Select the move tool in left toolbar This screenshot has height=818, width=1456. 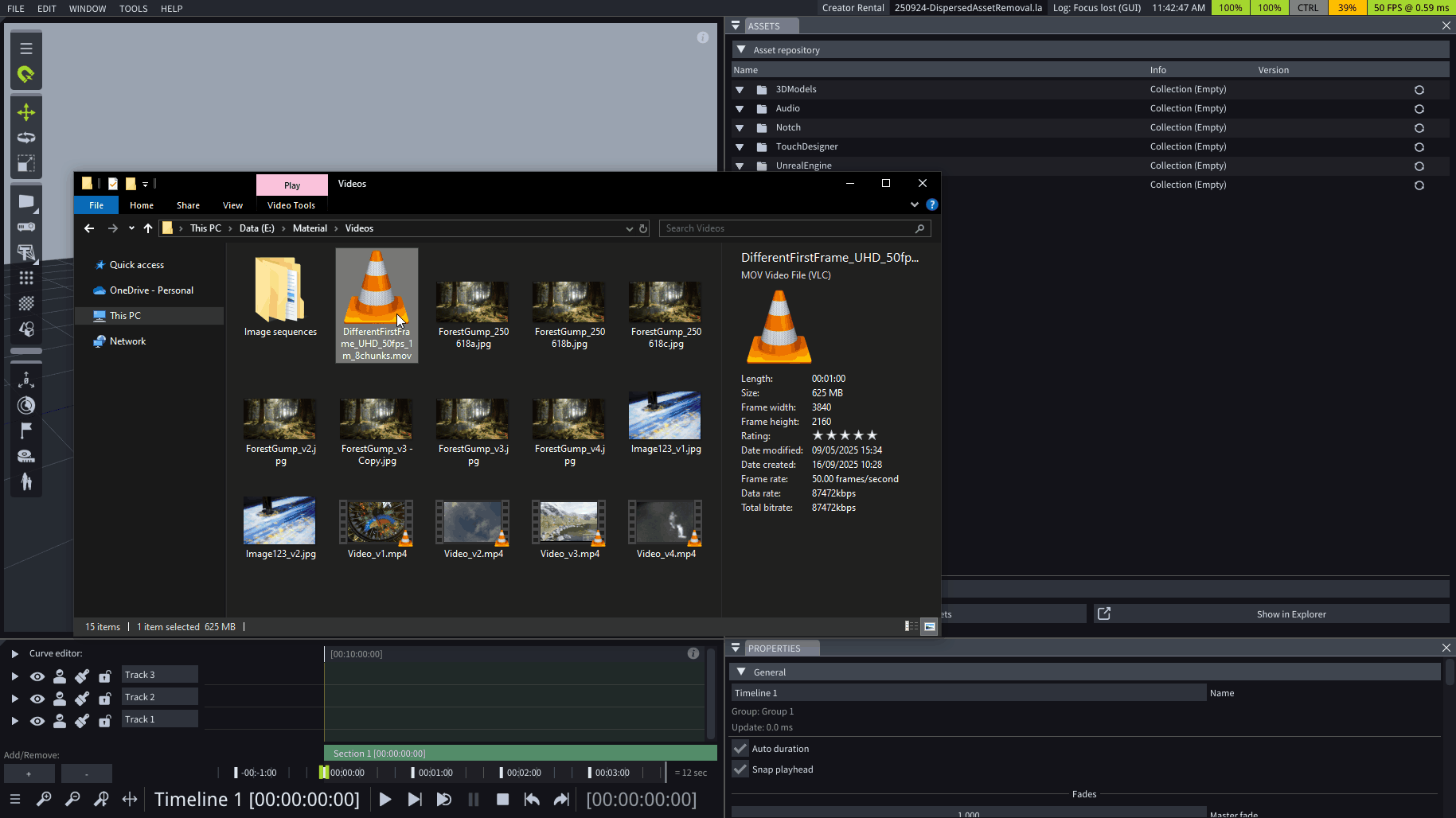[26, 112]
